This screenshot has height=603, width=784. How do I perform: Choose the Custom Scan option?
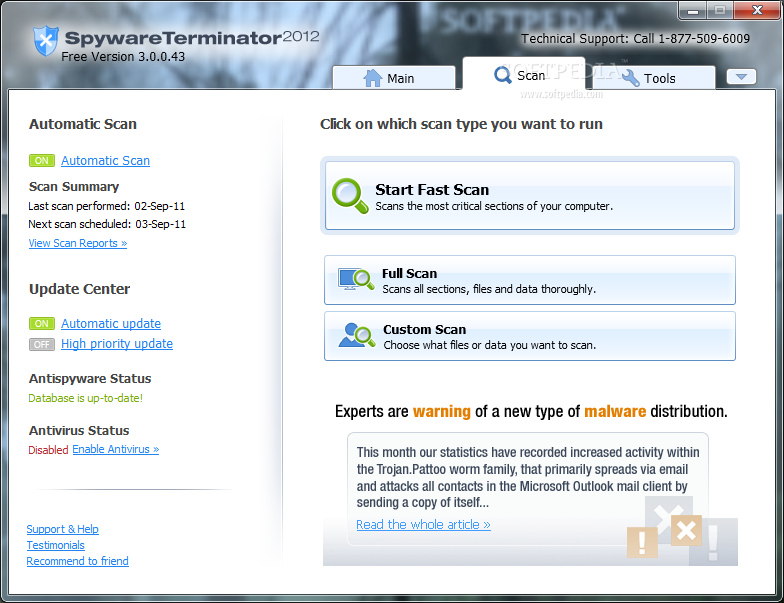530,336
